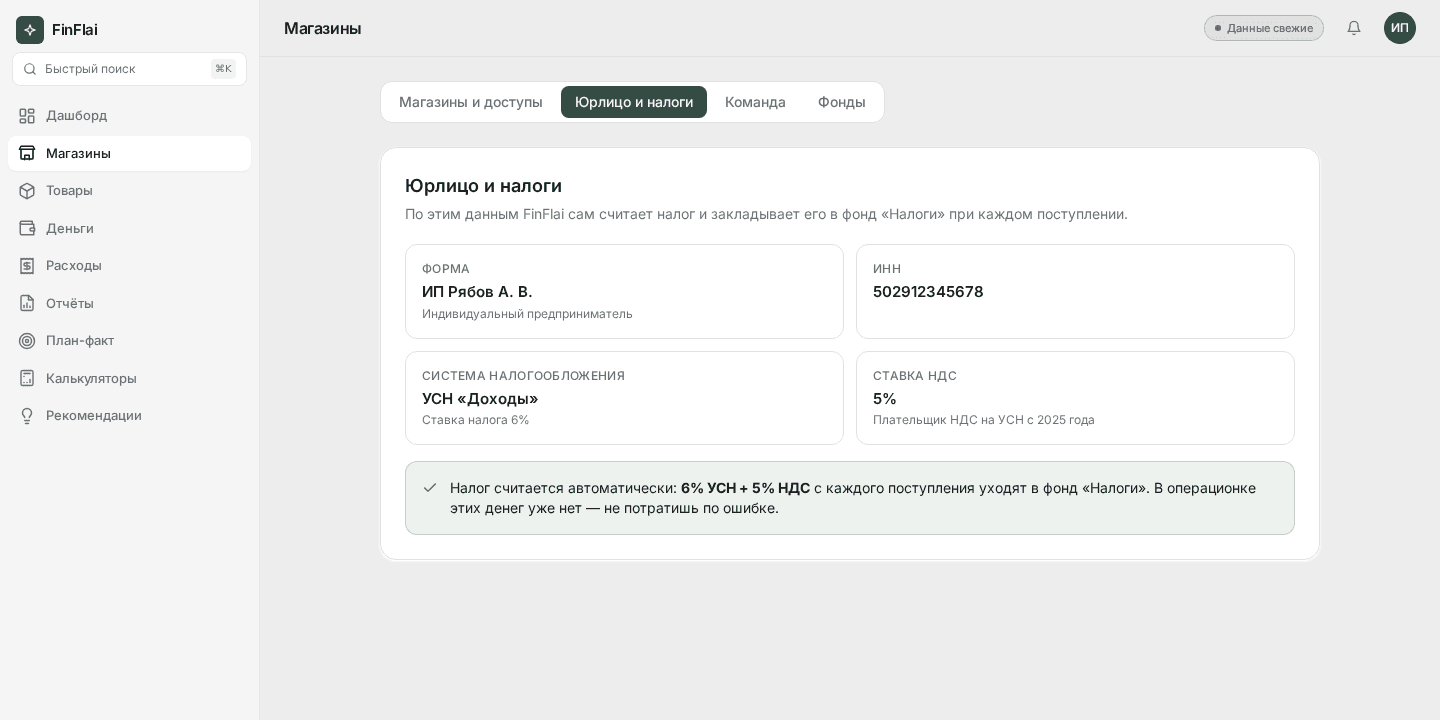
Task: Open Расходы section label
Action: [x=74, y=265]
